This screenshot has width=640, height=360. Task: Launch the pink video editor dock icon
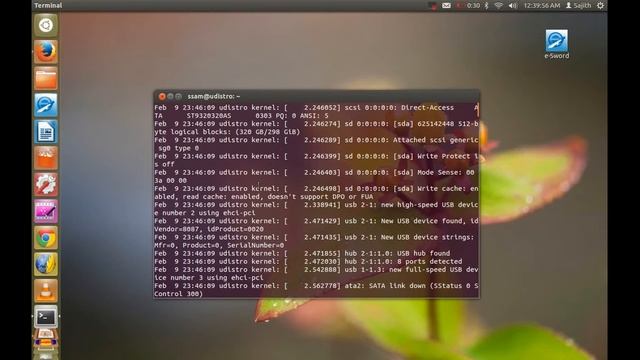[x=46, y=211]
